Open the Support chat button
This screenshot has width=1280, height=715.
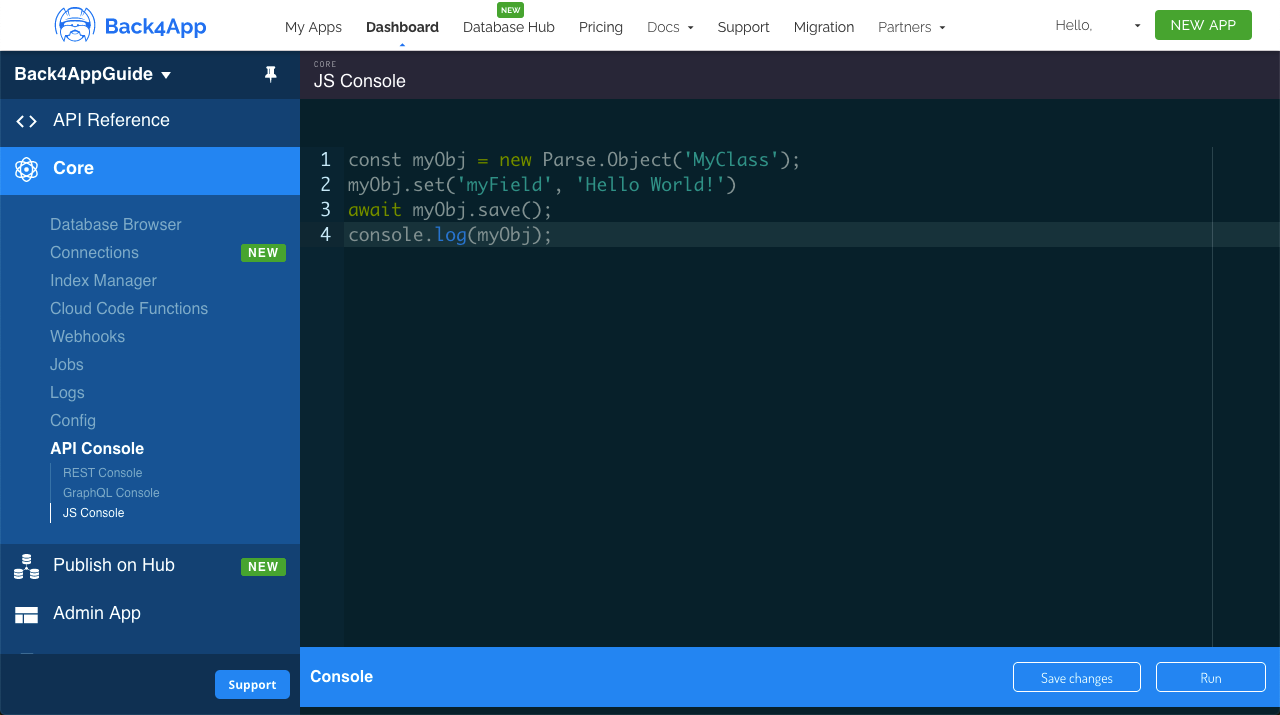252,684
